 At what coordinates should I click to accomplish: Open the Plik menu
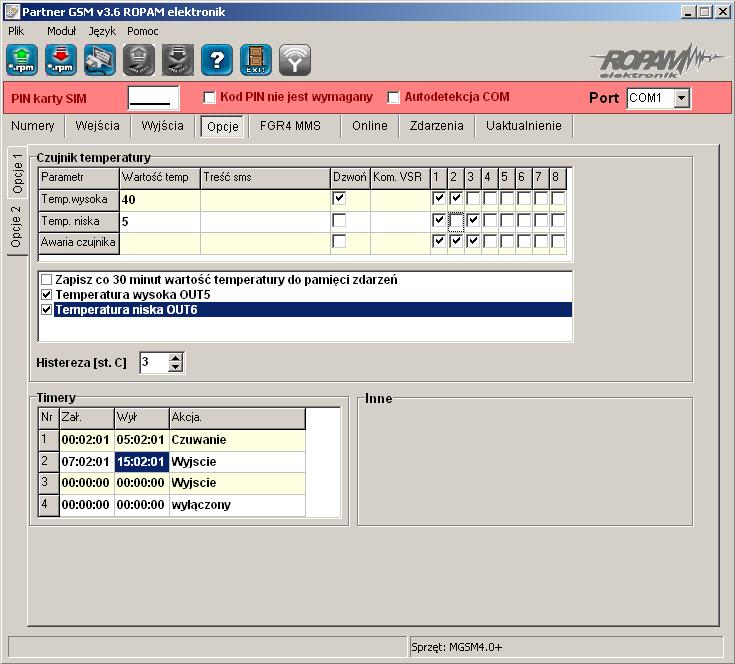pos(16,31)
